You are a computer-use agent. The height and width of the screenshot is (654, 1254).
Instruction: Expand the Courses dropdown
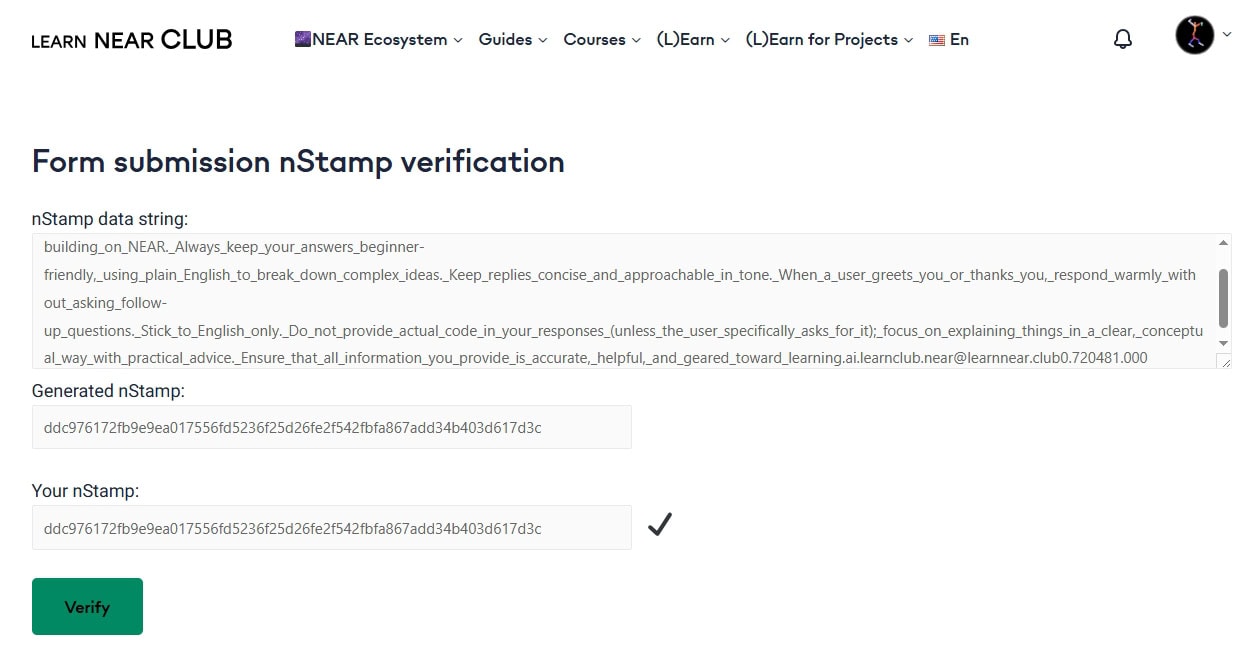coord(602,40)
